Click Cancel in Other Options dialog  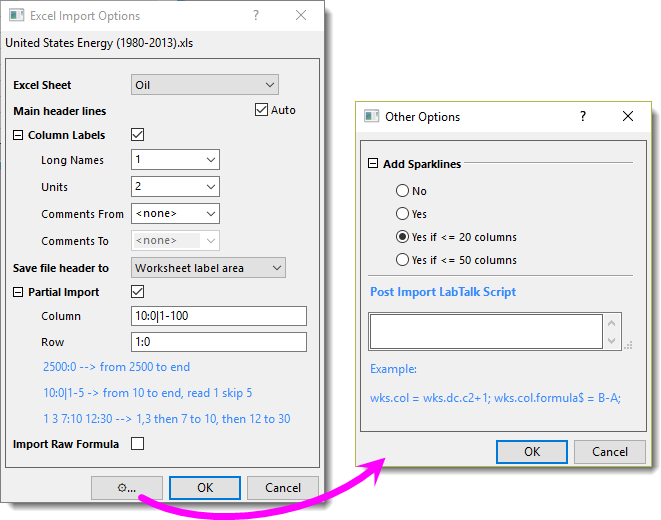click(x=610, y=452)
